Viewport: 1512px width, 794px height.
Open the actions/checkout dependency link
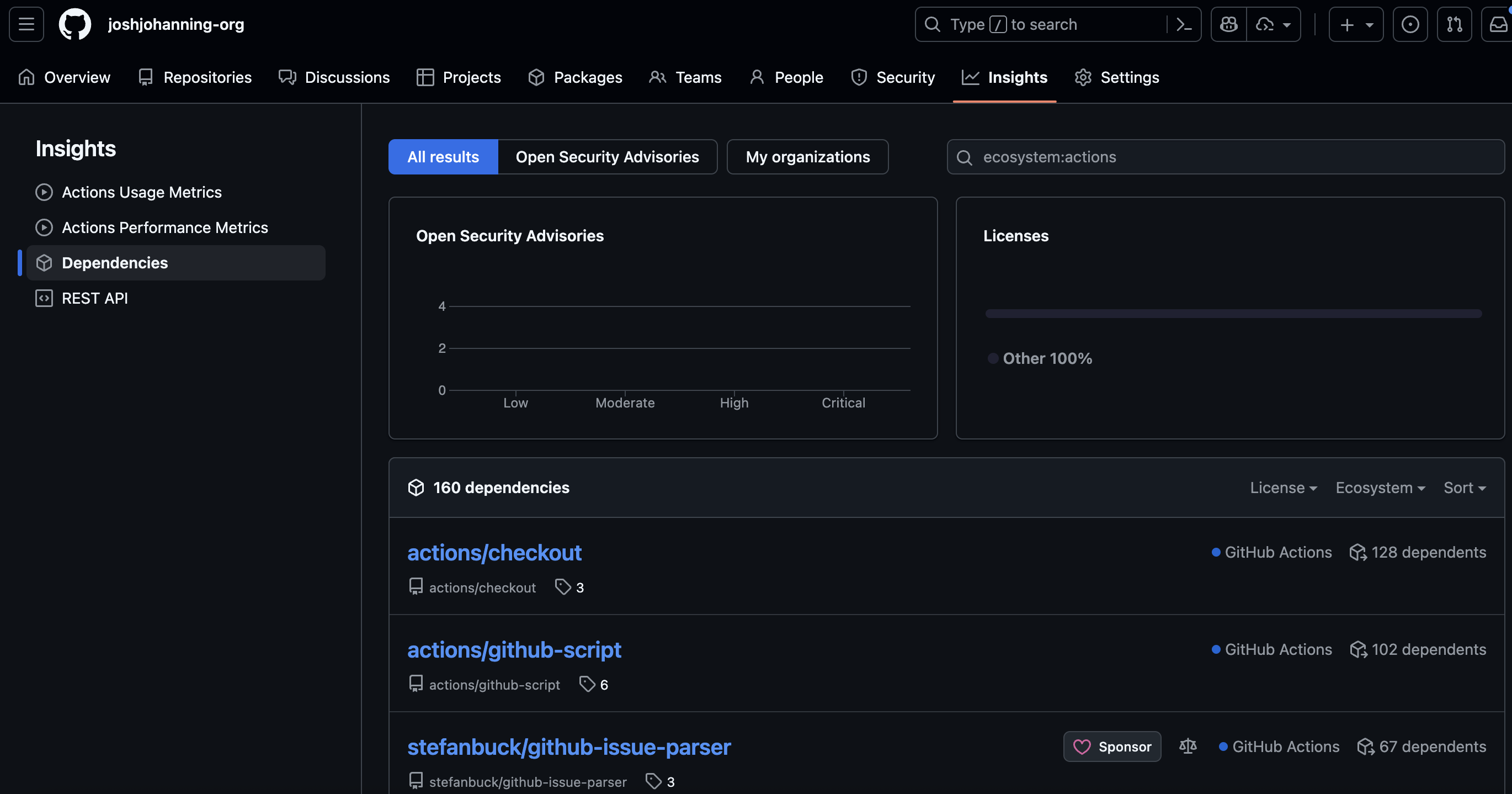tap(494, 553)
